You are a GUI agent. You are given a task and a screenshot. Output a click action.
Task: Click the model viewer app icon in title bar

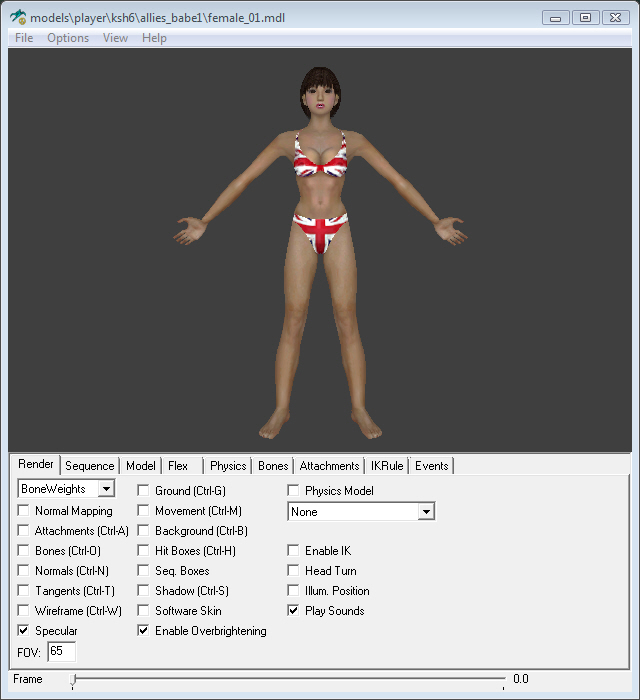click(x=18, y=17)
